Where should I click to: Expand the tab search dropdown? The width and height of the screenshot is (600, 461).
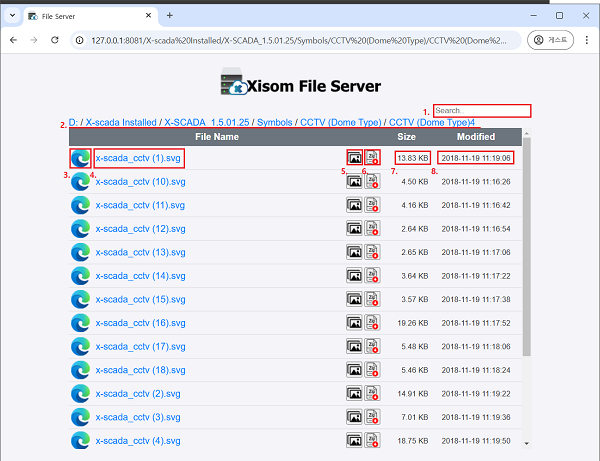pyautogui.click(x=12, y=16)
